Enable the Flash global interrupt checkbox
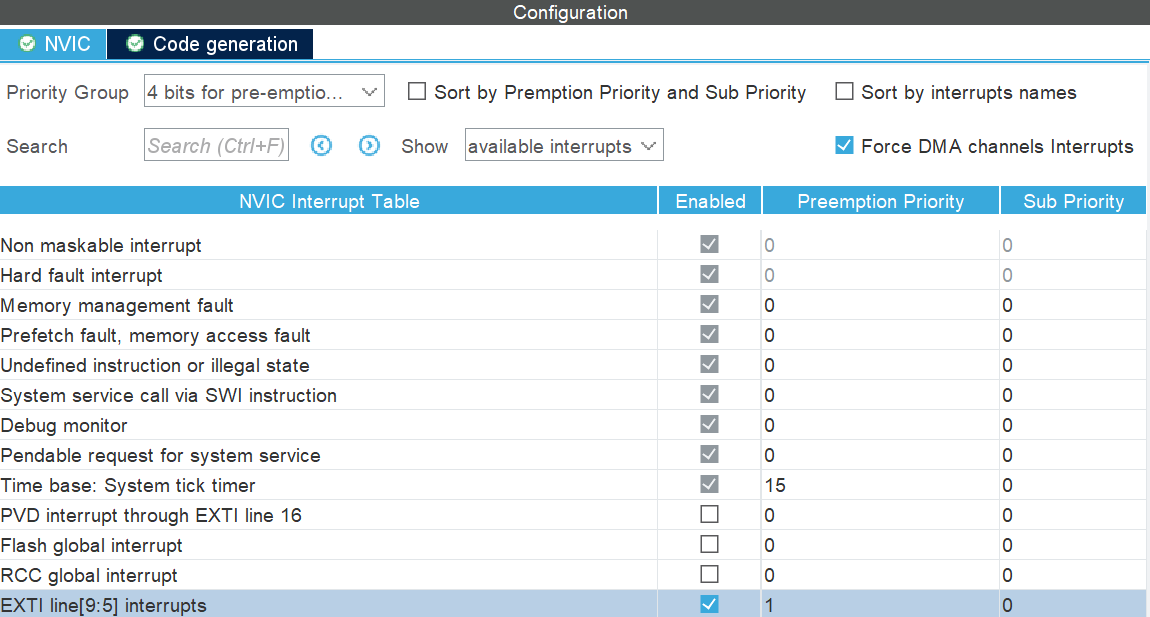 709,545
